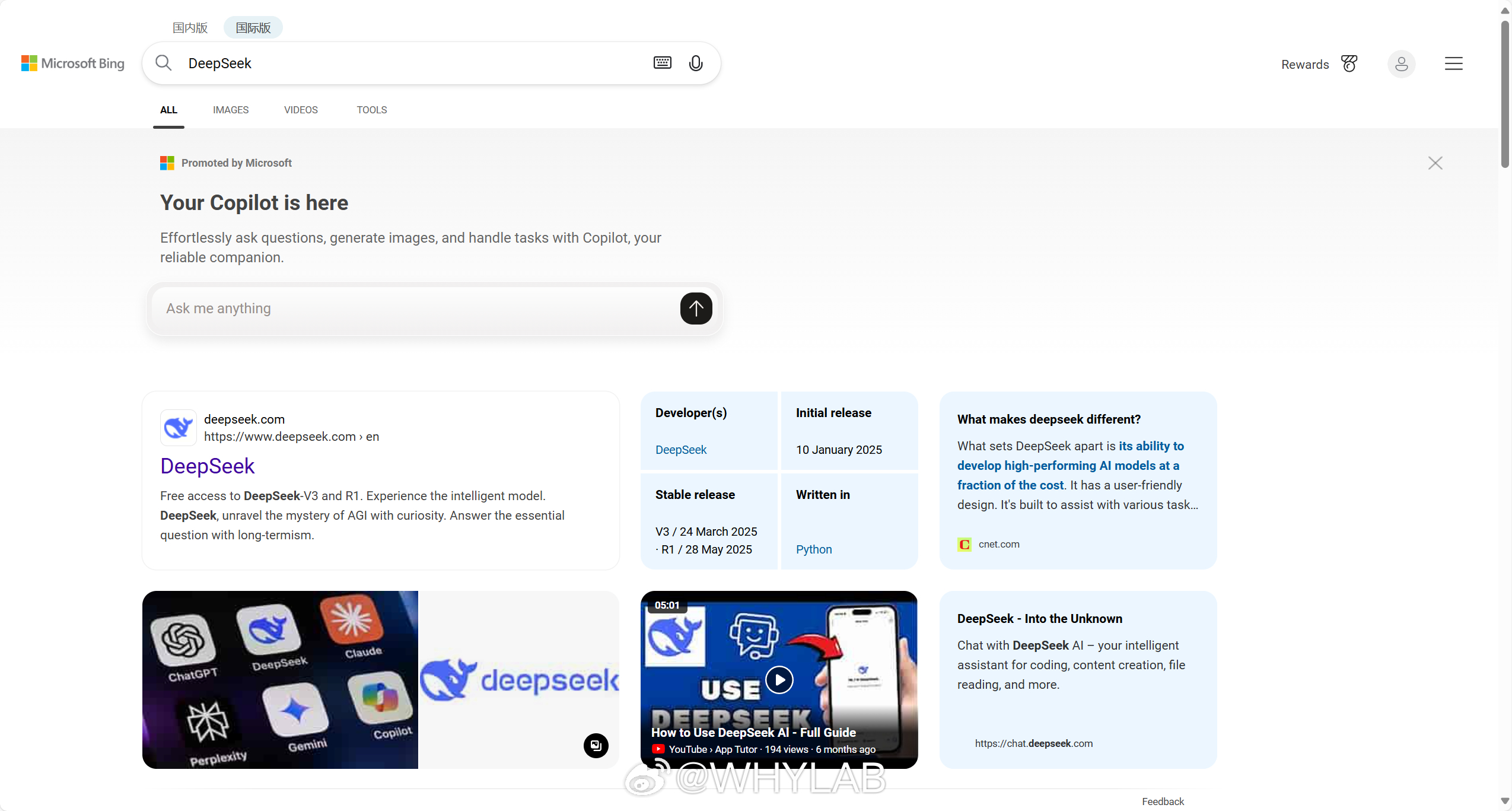
Task: Click the visual search icon on image
Action: click(x=596, y=745)
